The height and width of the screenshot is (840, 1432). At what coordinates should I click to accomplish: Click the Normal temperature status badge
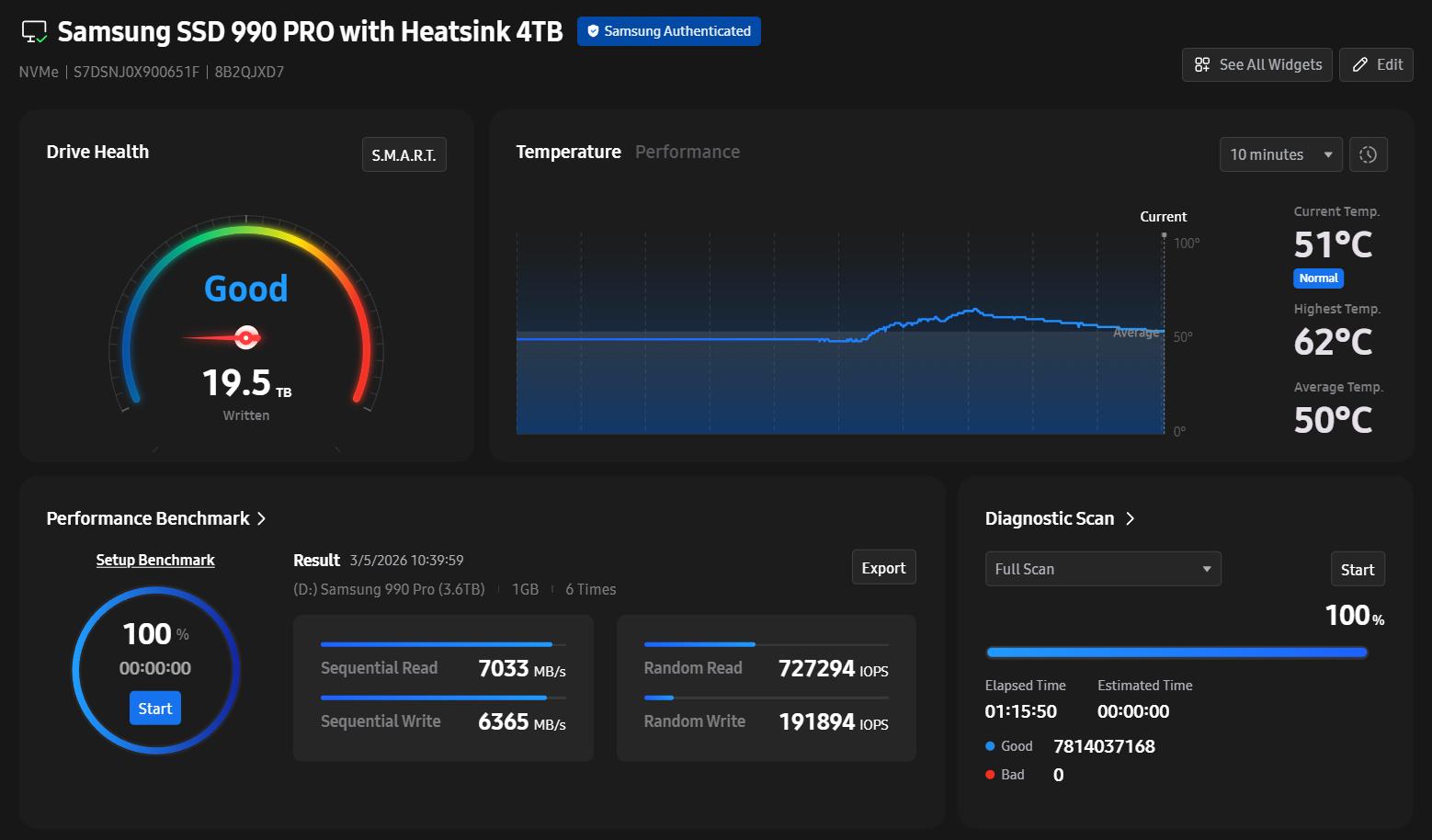point(1319,278)
